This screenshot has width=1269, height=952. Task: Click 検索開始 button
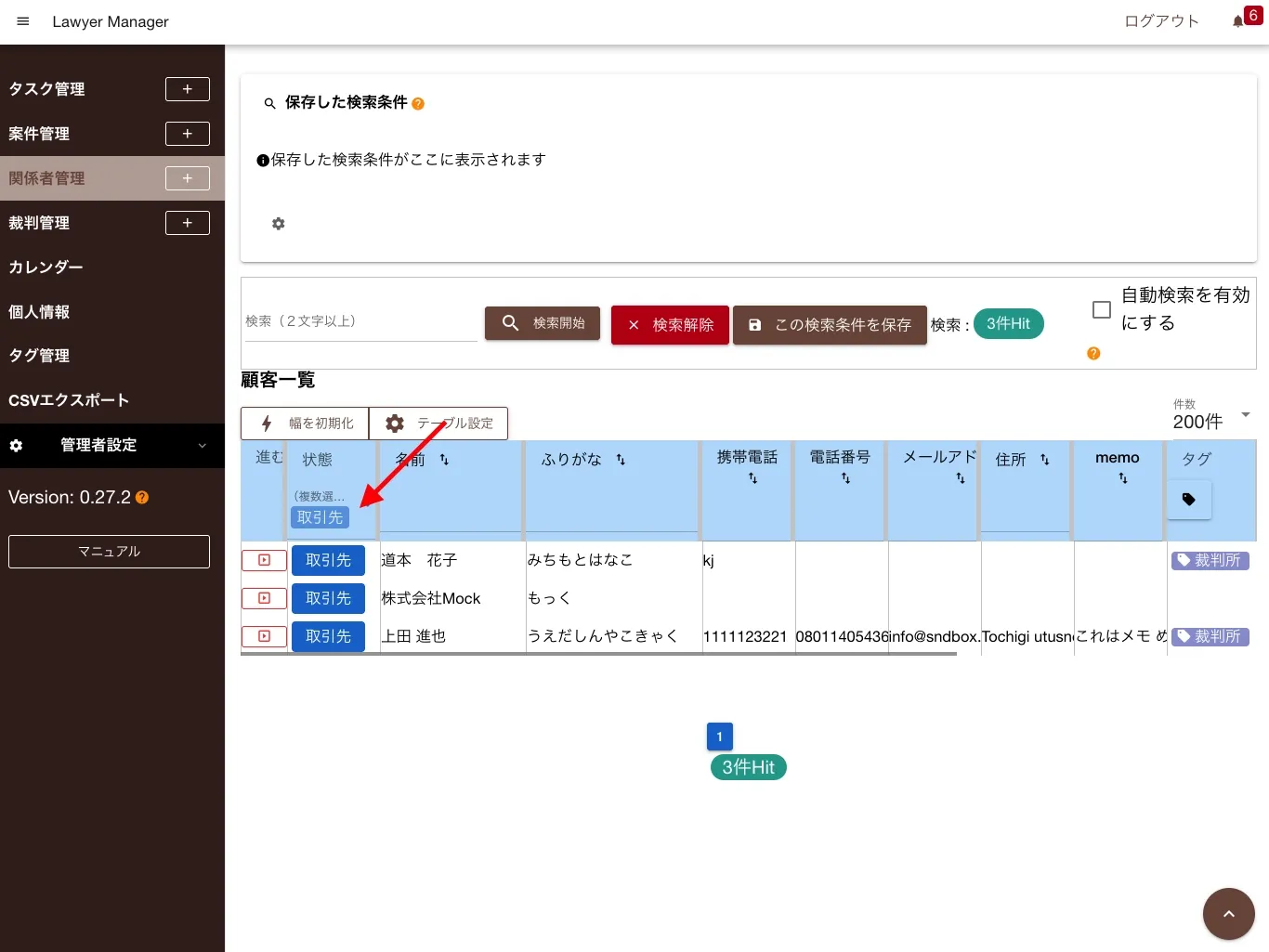(x=543, y=323)
